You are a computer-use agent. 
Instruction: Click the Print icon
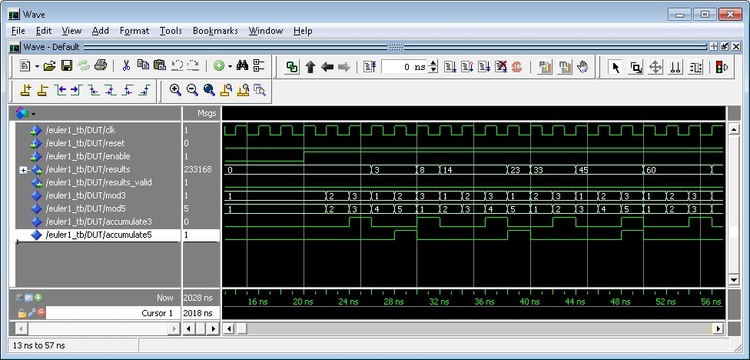[x=100, y=66]
